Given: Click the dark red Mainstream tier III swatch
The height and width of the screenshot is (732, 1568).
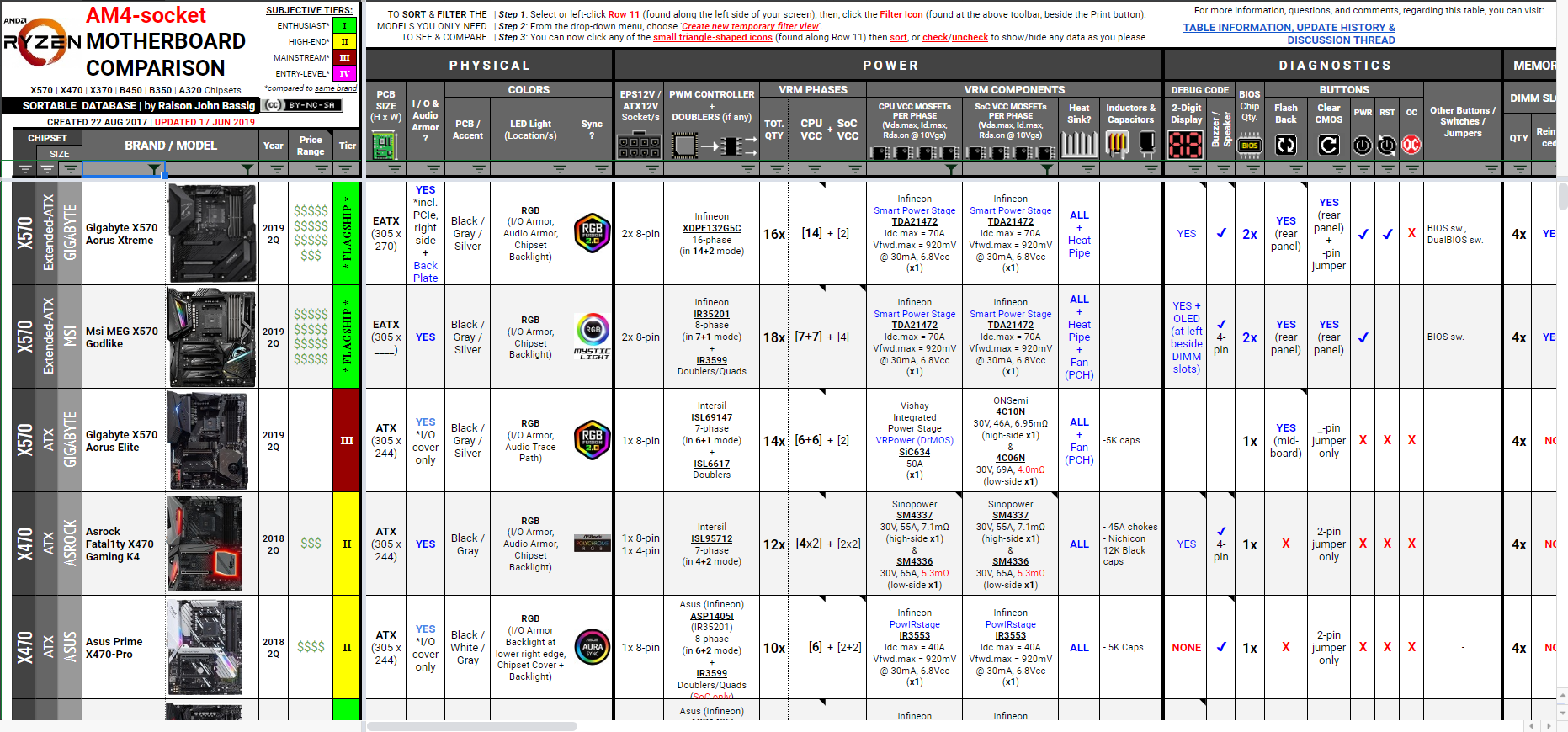Looking at the screenshot, I should point(344,57).
